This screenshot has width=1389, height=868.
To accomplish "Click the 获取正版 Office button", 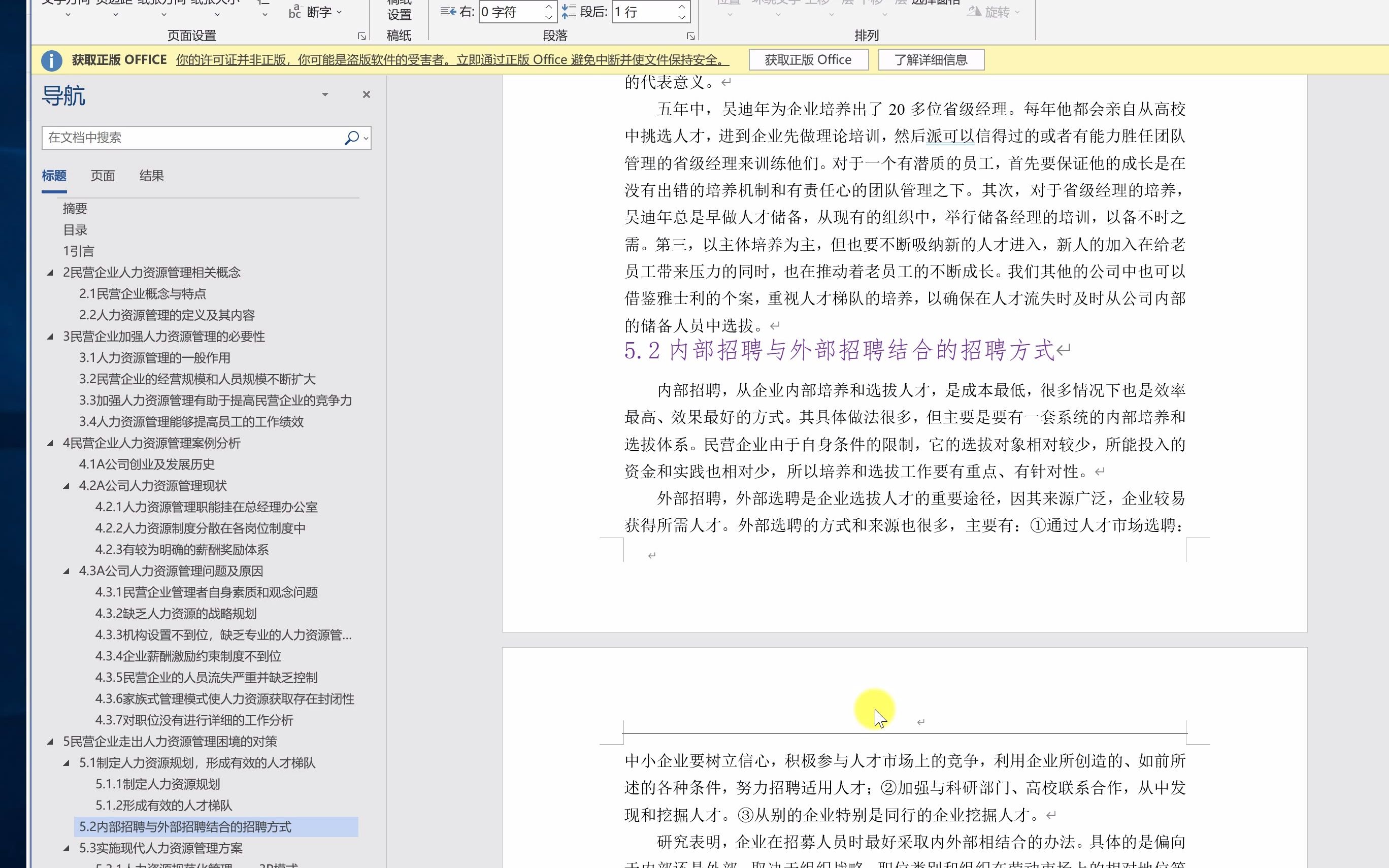I will 808,60.
